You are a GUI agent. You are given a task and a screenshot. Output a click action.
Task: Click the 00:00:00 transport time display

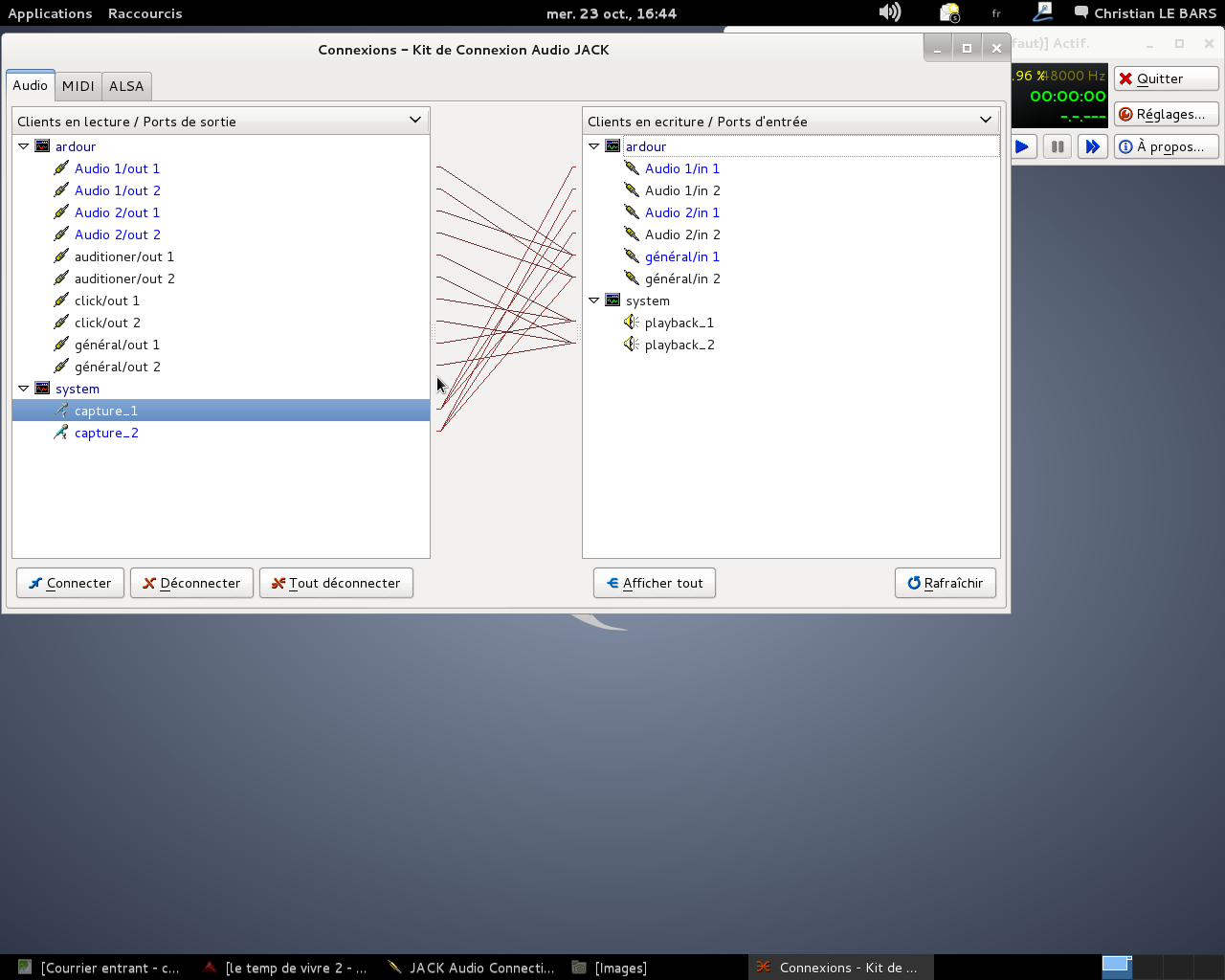(x=1068, y=96)
